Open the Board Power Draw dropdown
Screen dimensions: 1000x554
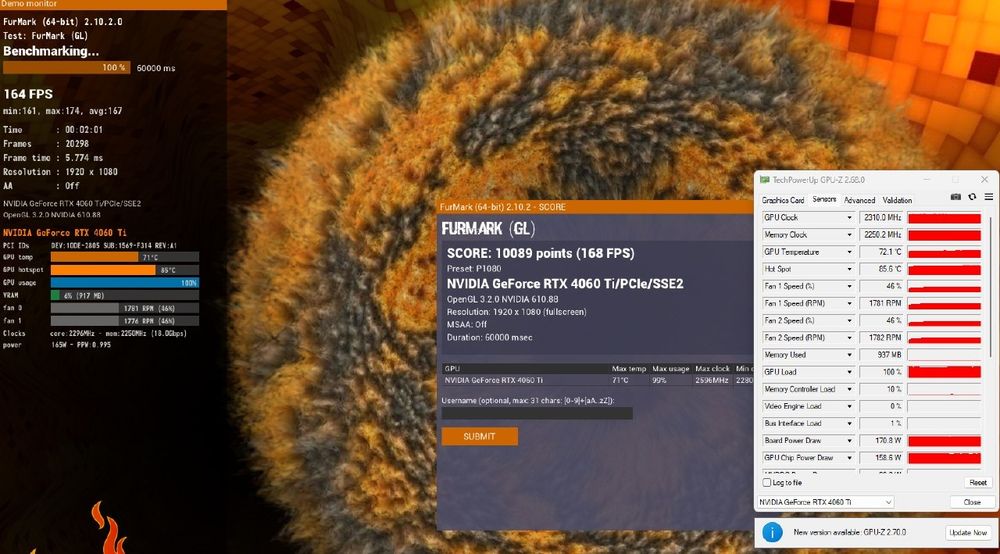[849, 441]
